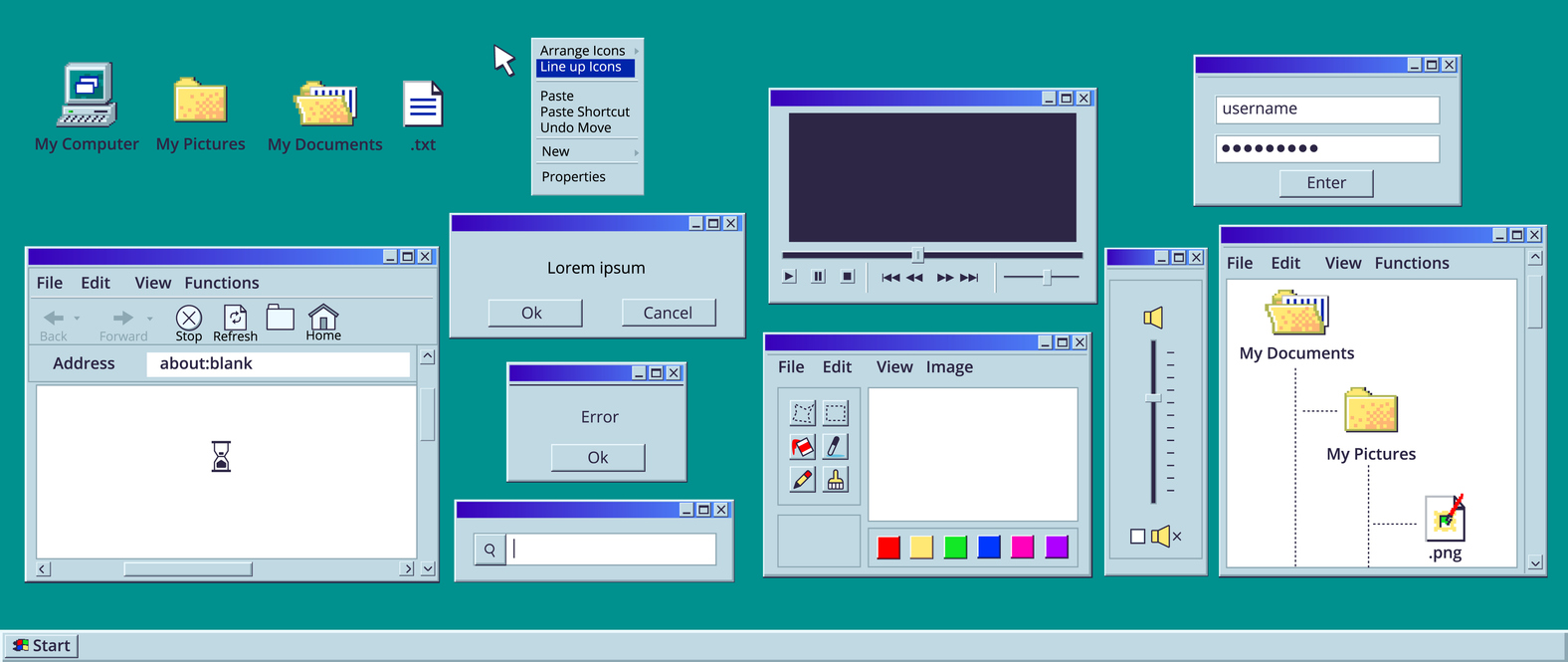The width and height of the screenshot is (1568, 662).
Task: Go to Home in the browser toolbar
Action: (323, 318)
